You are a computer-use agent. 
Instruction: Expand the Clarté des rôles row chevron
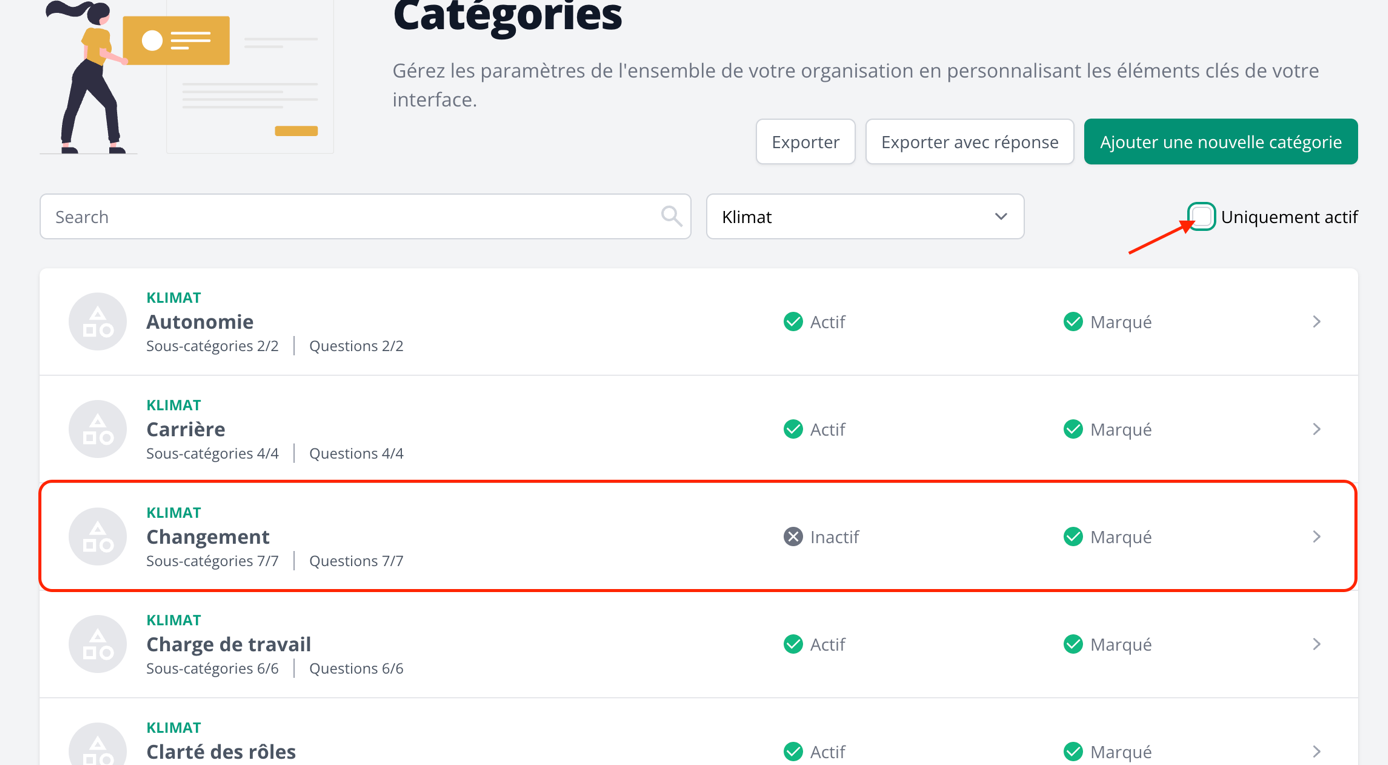[1317, 752]
